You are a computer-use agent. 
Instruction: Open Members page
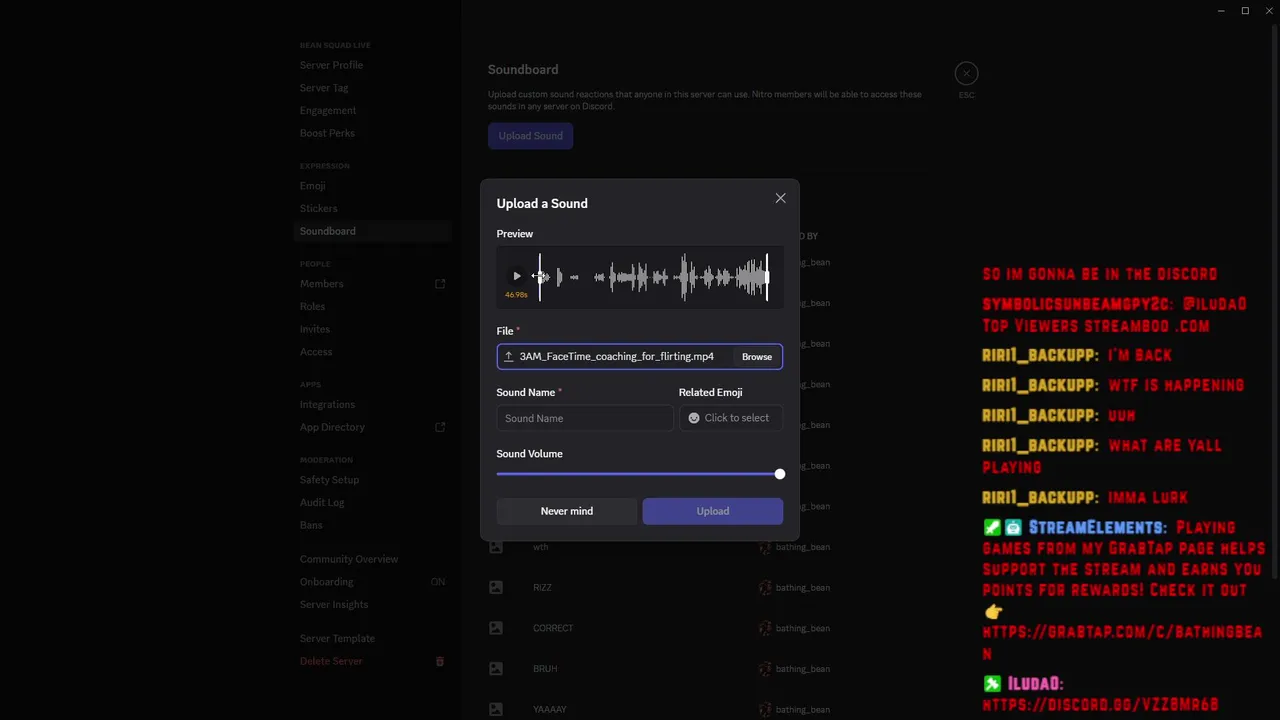(321, 284)
